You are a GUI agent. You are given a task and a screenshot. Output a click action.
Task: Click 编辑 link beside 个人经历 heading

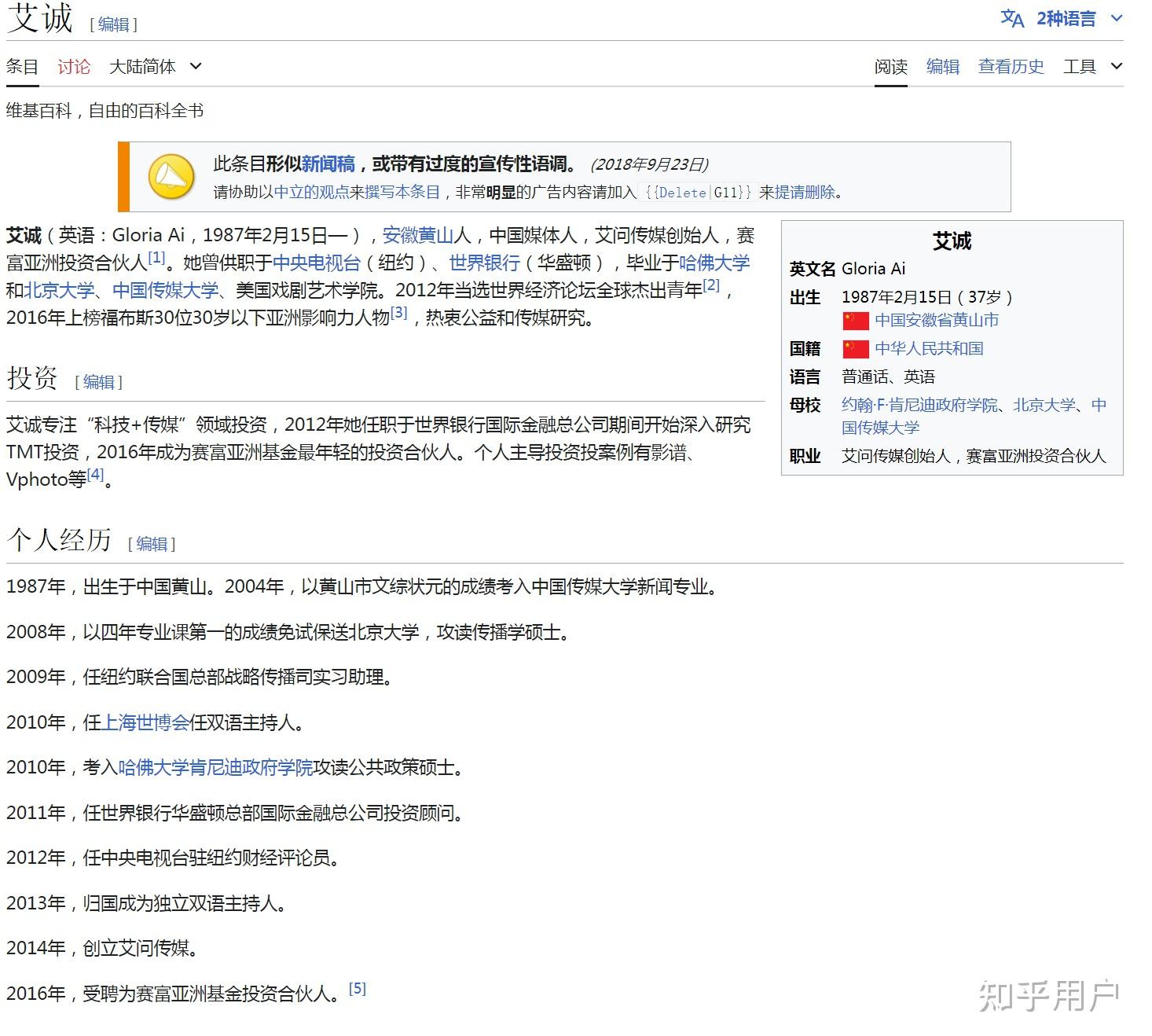pos(152,544)
